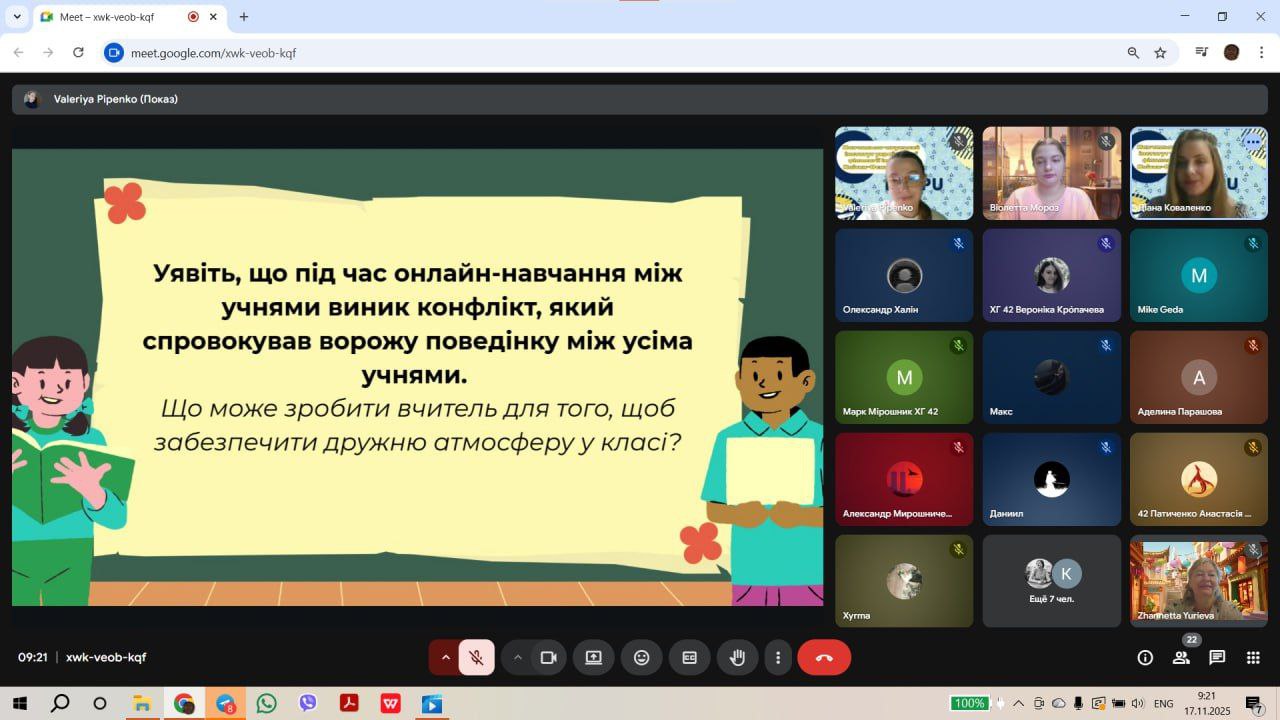Expand video settings arrow beside camera
The width and height of the screenshot is (1280, 720).
517,657
